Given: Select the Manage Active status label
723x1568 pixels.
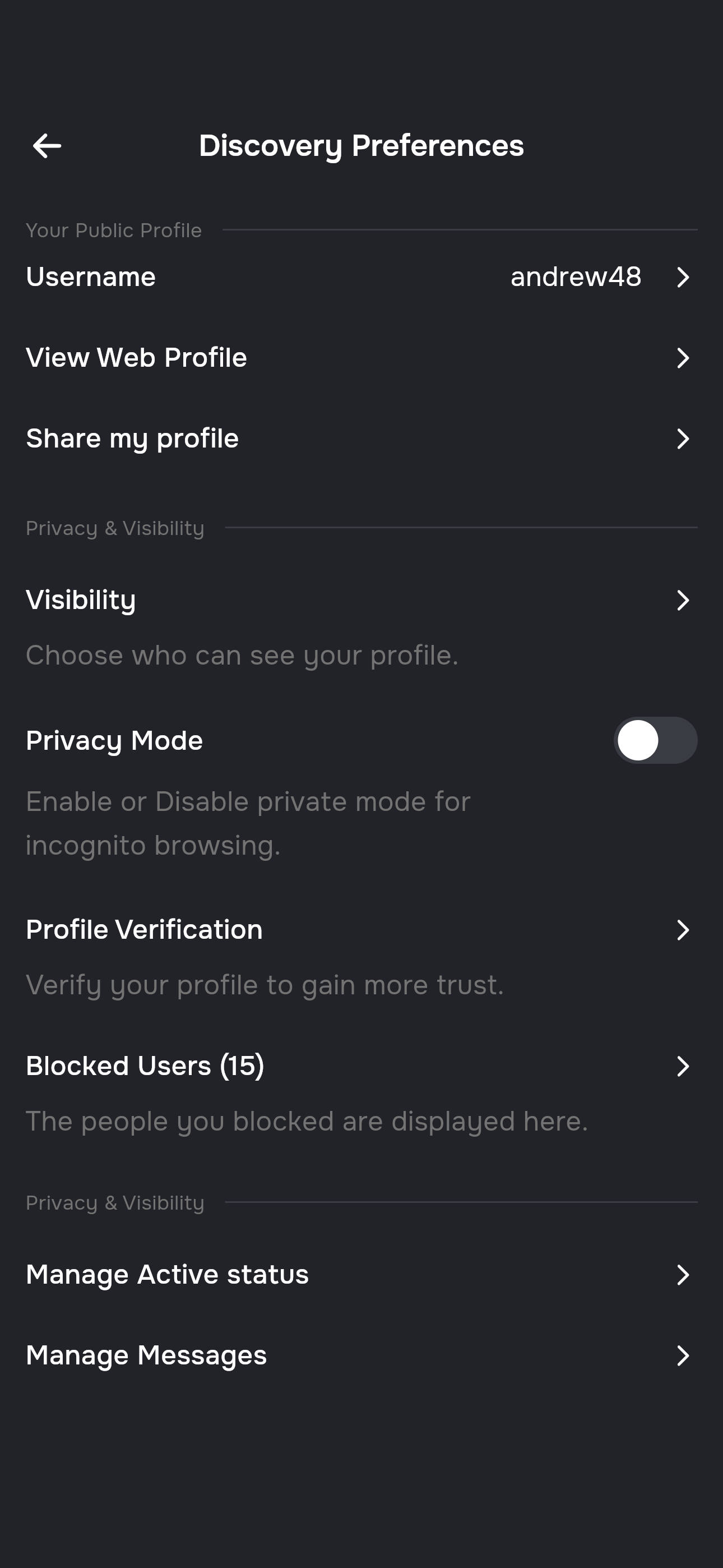Looking at the screenshot, I should [x=168, y=1274].
